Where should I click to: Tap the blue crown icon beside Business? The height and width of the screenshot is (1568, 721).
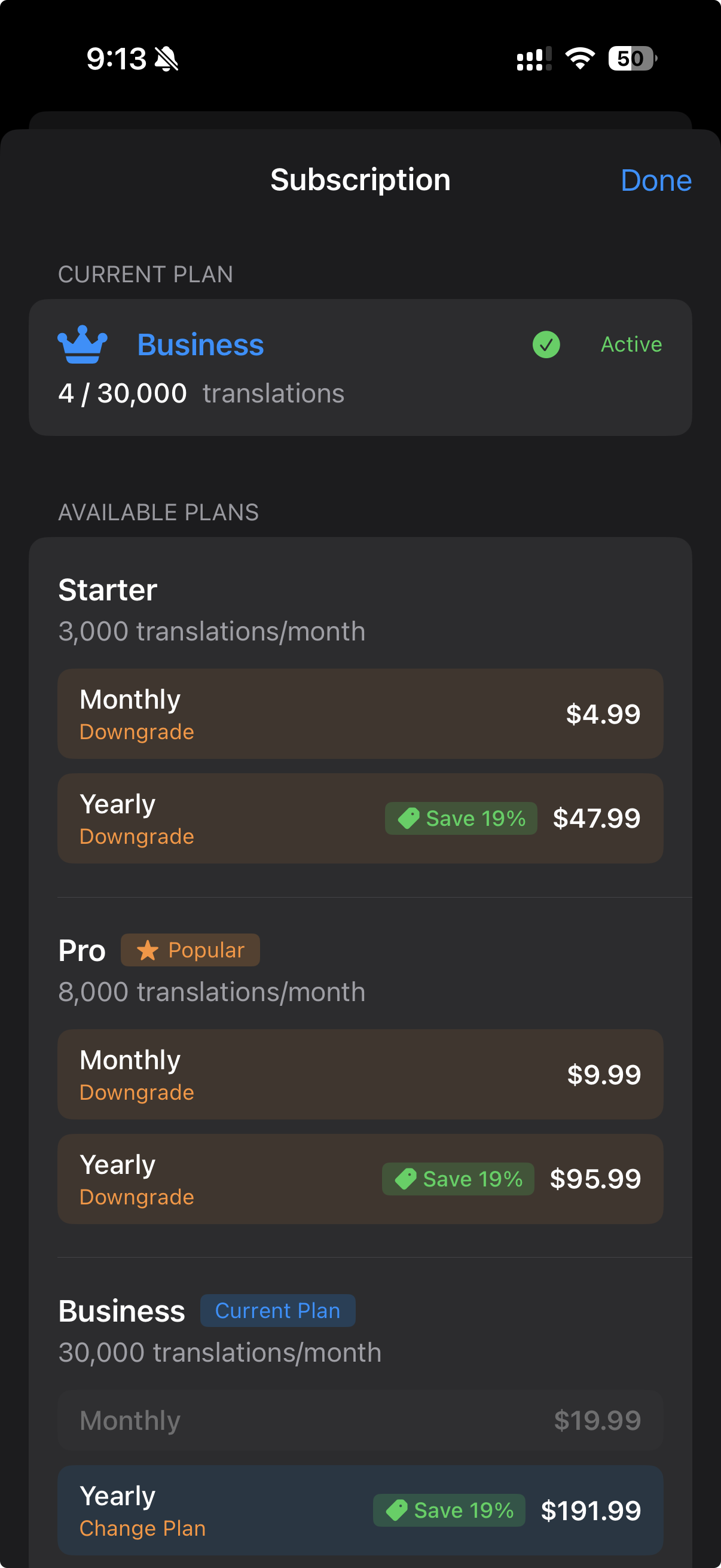click(x=82, y=344)
